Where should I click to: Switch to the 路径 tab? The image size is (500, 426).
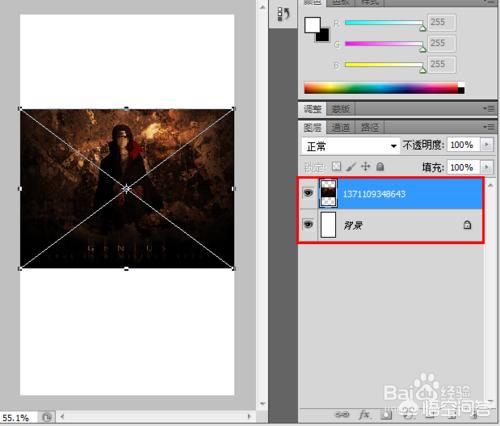tap(369, 127)
